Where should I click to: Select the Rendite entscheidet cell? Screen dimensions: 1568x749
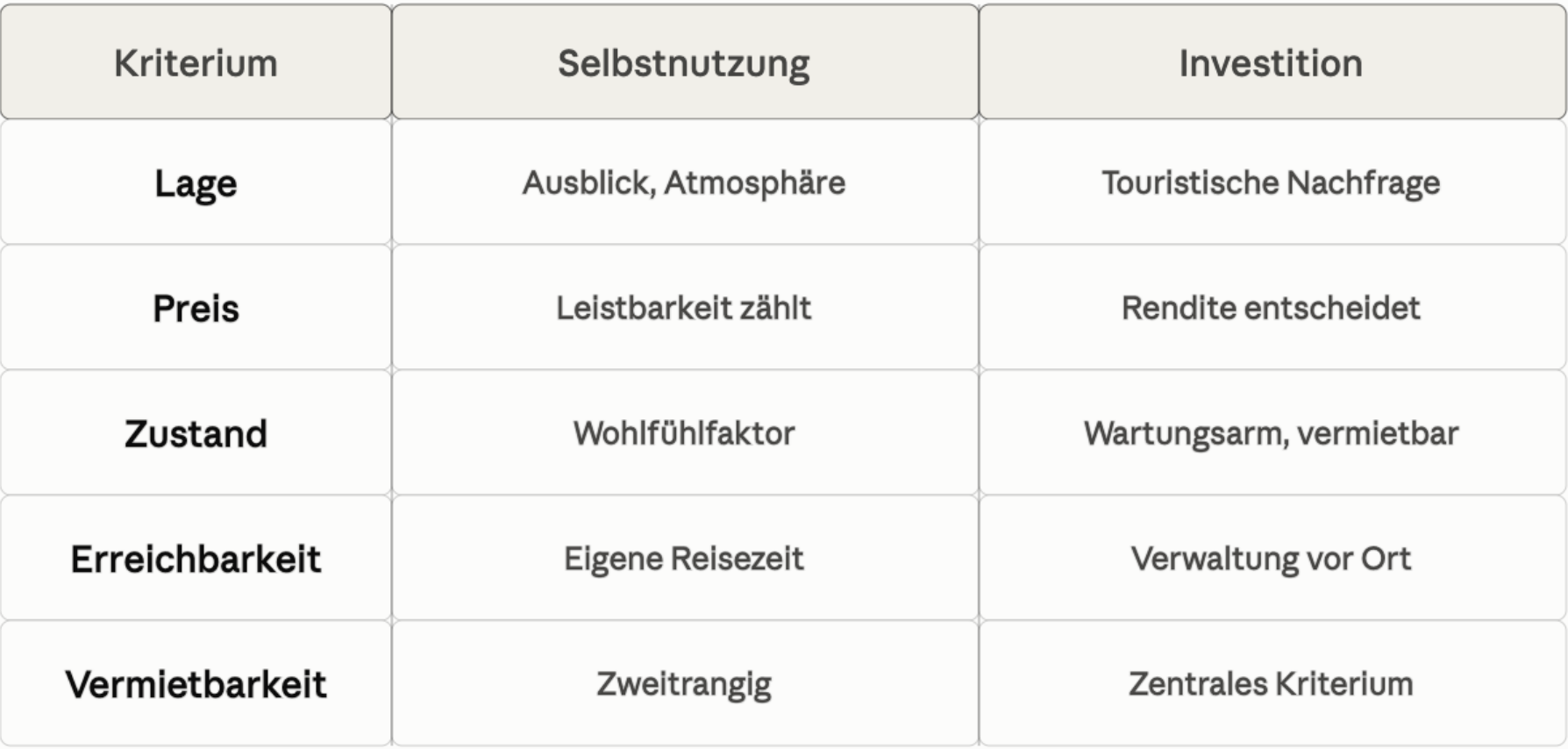(x=1272, y=308)
